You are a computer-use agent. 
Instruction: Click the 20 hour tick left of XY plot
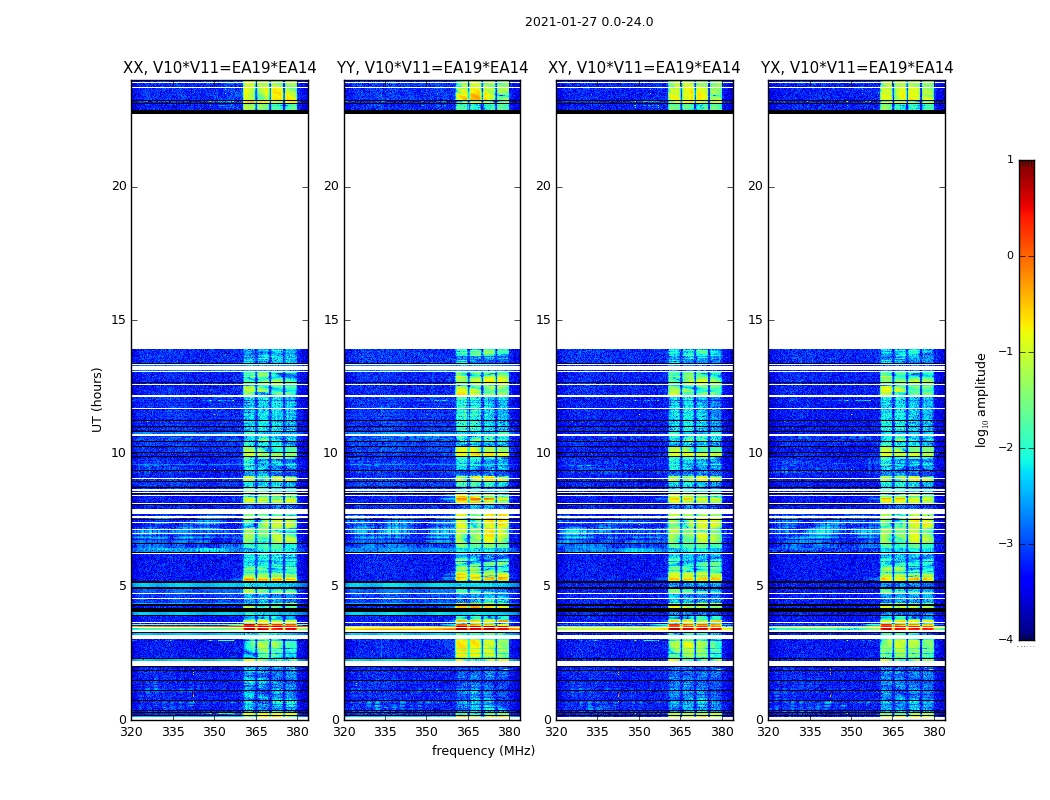tap(543, 186)
